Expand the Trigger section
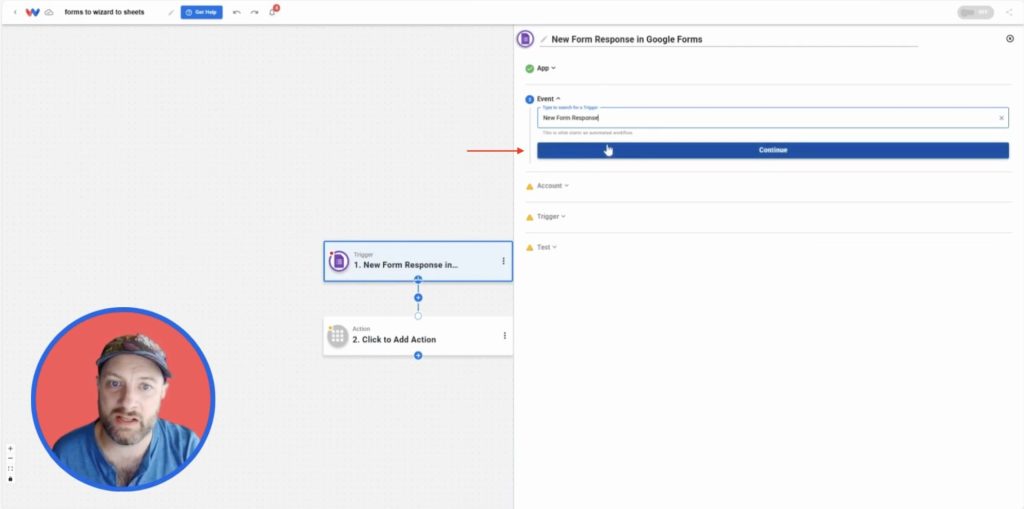The height and width of the screenshot is (509, 1024). [551, 216]
